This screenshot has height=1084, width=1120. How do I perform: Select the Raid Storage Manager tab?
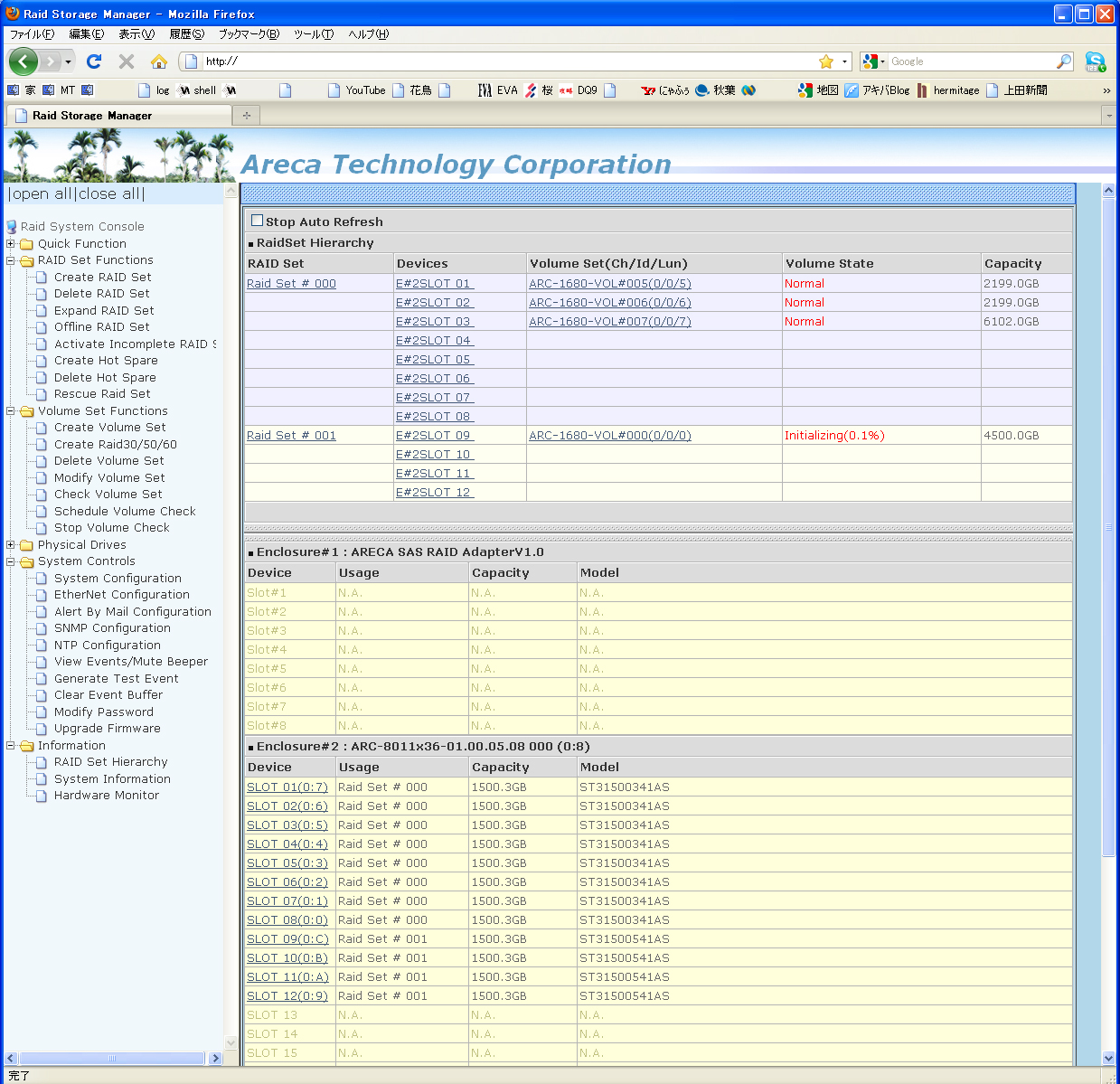coord(92,116)
